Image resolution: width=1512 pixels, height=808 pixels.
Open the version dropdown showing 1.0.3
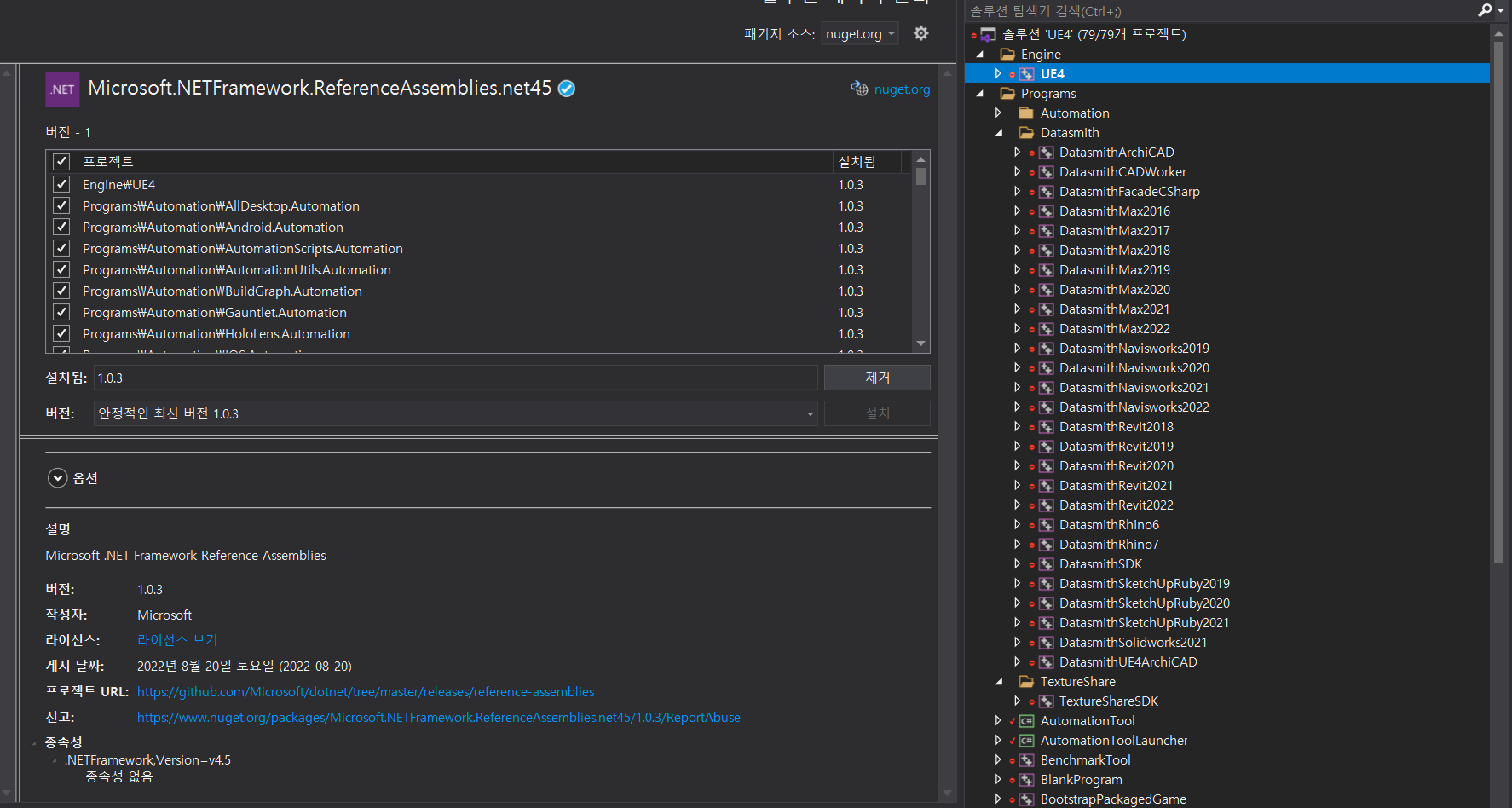[455, 413]
